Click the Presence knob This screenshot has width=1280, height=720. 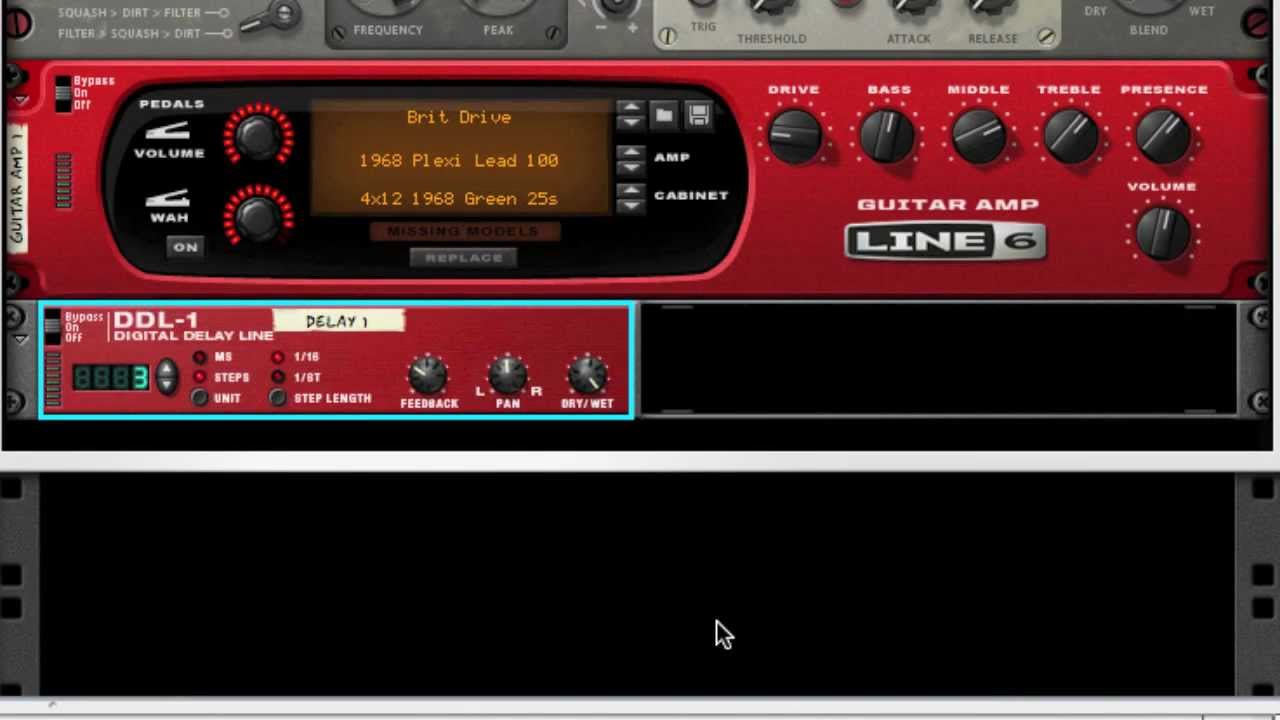[x=1163, y=136]
